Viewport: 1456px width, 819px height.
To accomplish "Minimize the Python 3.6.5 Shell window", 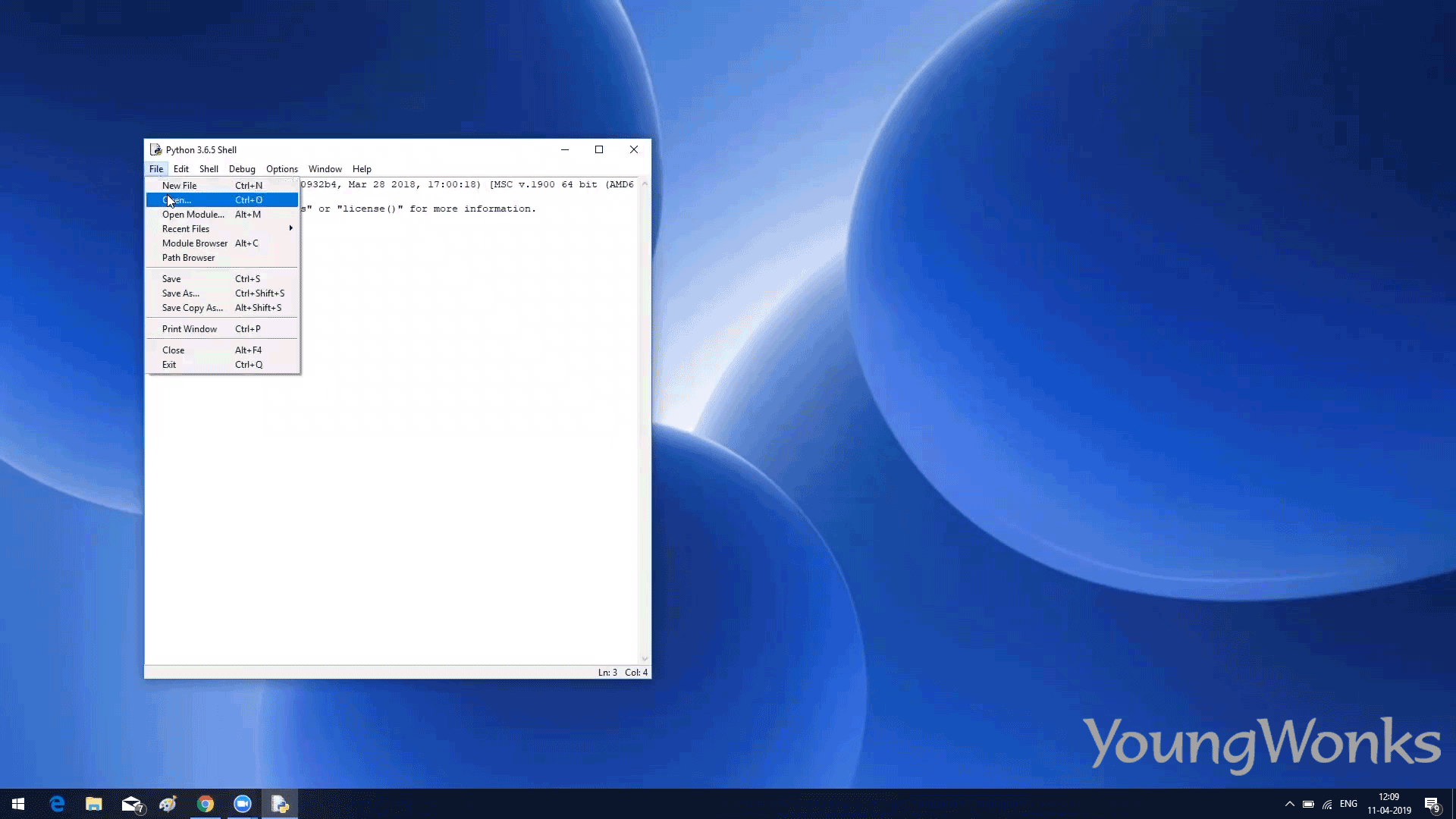I will [565, 149].
